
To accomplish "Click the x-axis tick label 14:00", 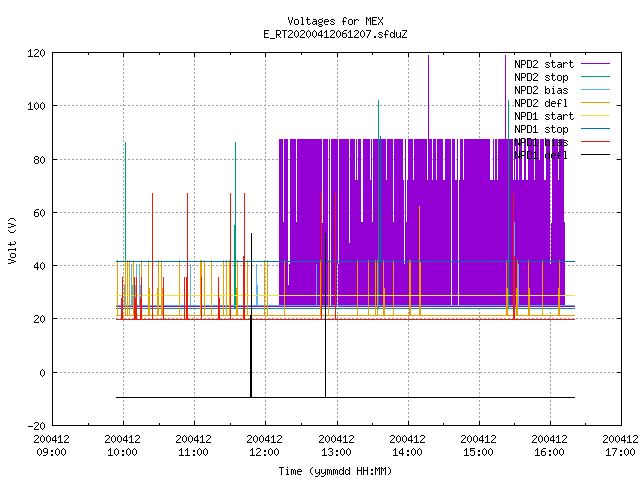I will pyautogui.click(x=407, y=452).
